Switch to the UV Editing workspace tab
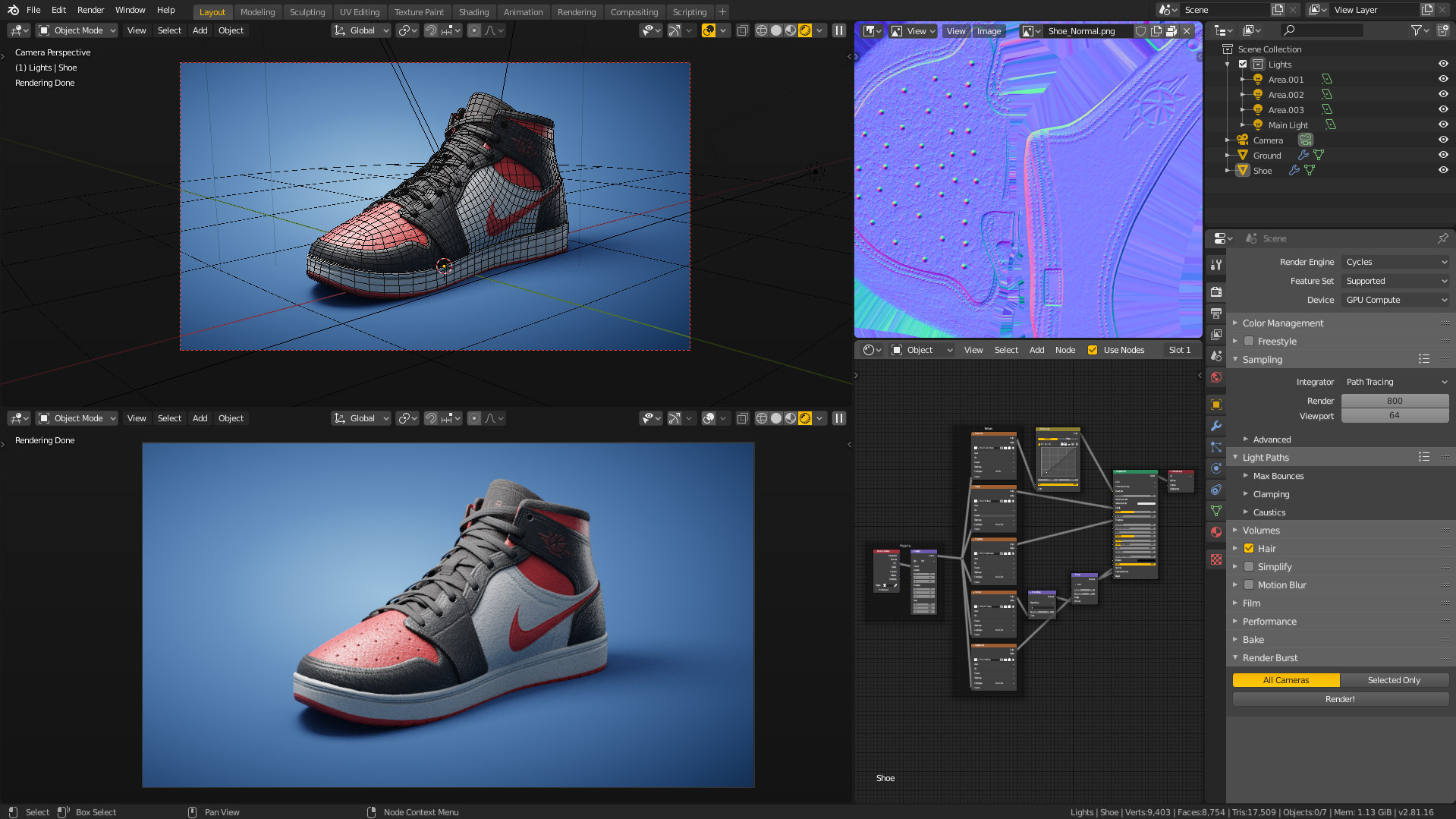This screenshot has height=819, width=1456. pos(360,12)
